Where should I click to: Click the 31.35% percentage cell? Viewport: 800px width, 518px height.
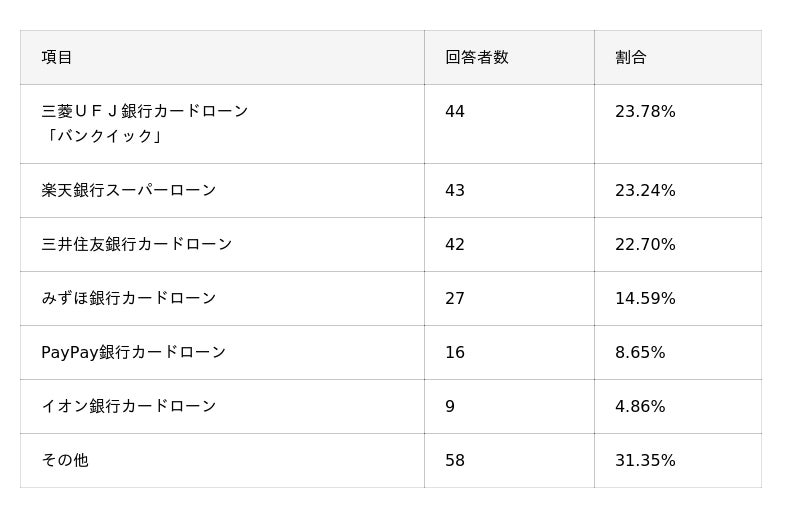click(x=645, y=460)
